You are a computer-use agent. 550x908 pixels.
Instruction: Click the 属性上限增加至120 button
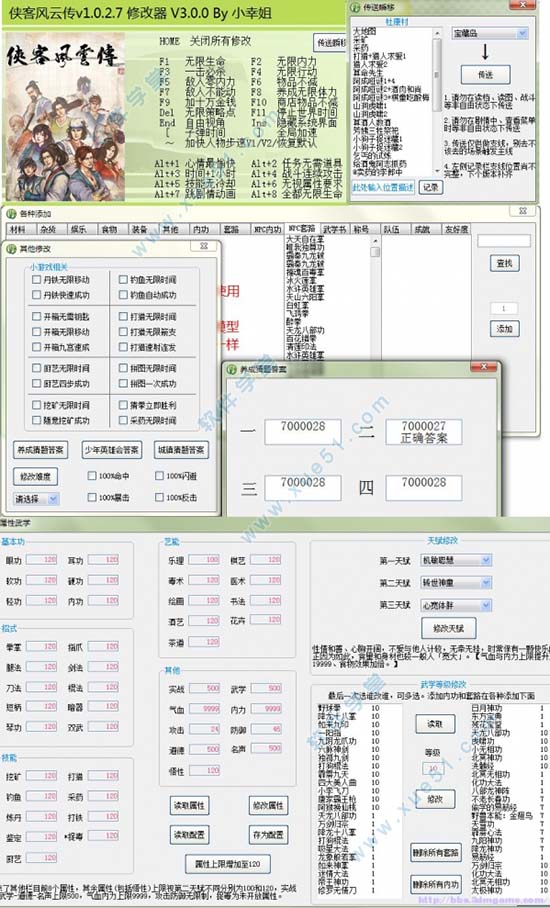[228, 864]
